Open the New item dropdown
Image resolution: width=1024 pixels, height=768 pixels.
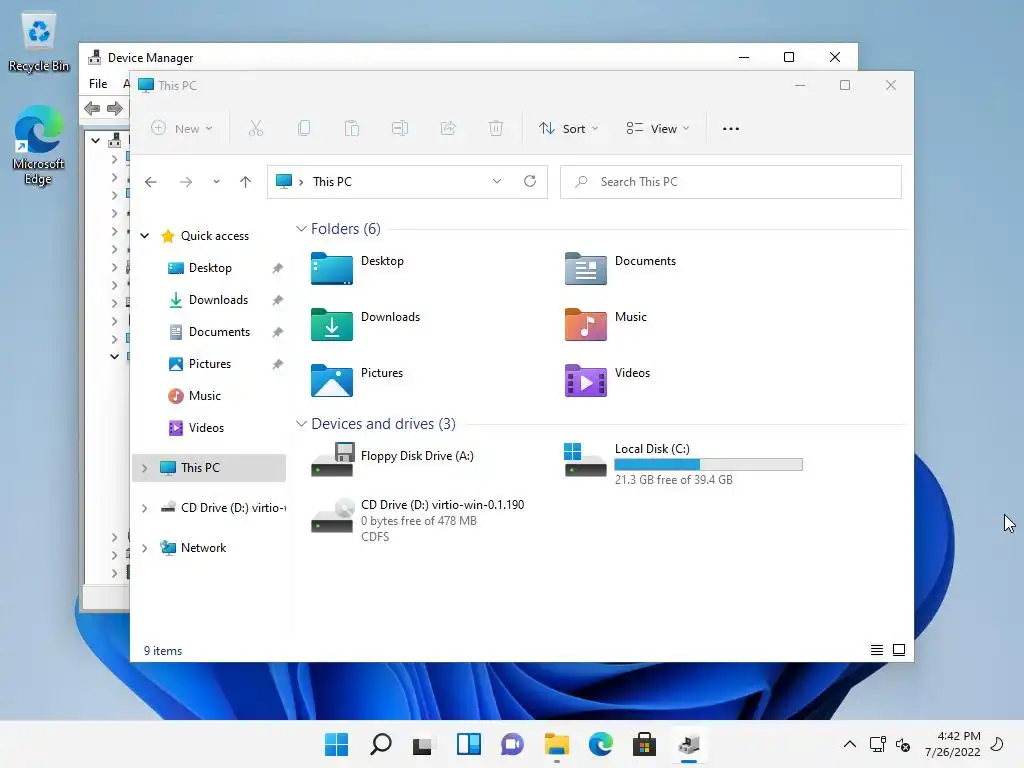coord(182,128)
